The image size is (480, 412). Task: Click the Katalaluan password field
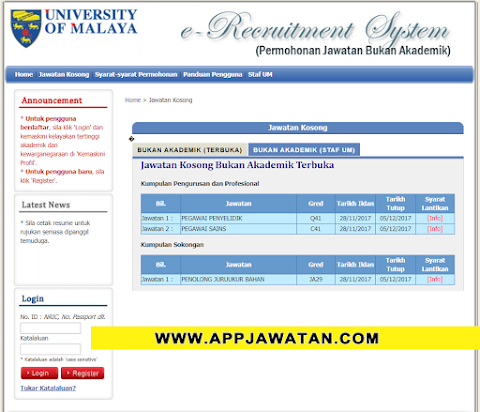point(50,349)
